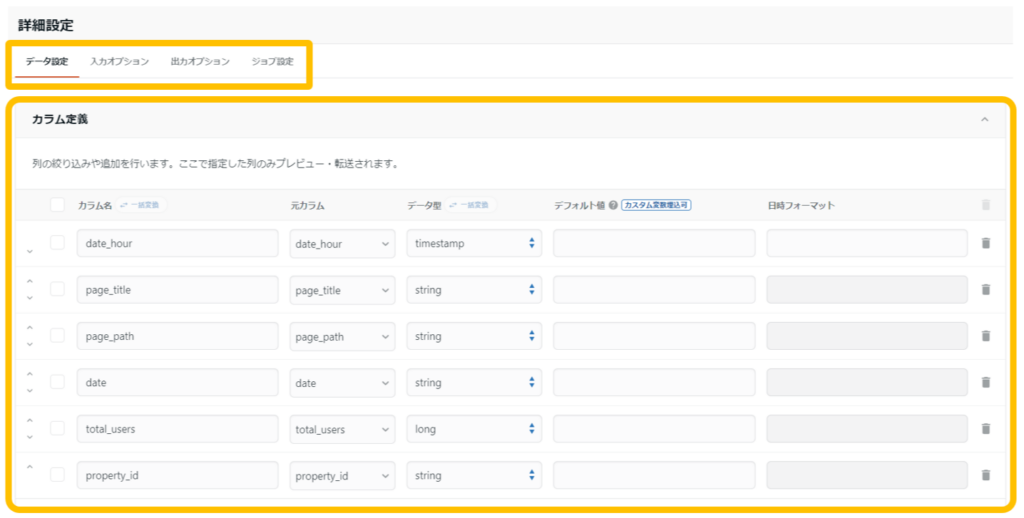
Task: Move page_path row up with arrow
Action: pos(30,328)
